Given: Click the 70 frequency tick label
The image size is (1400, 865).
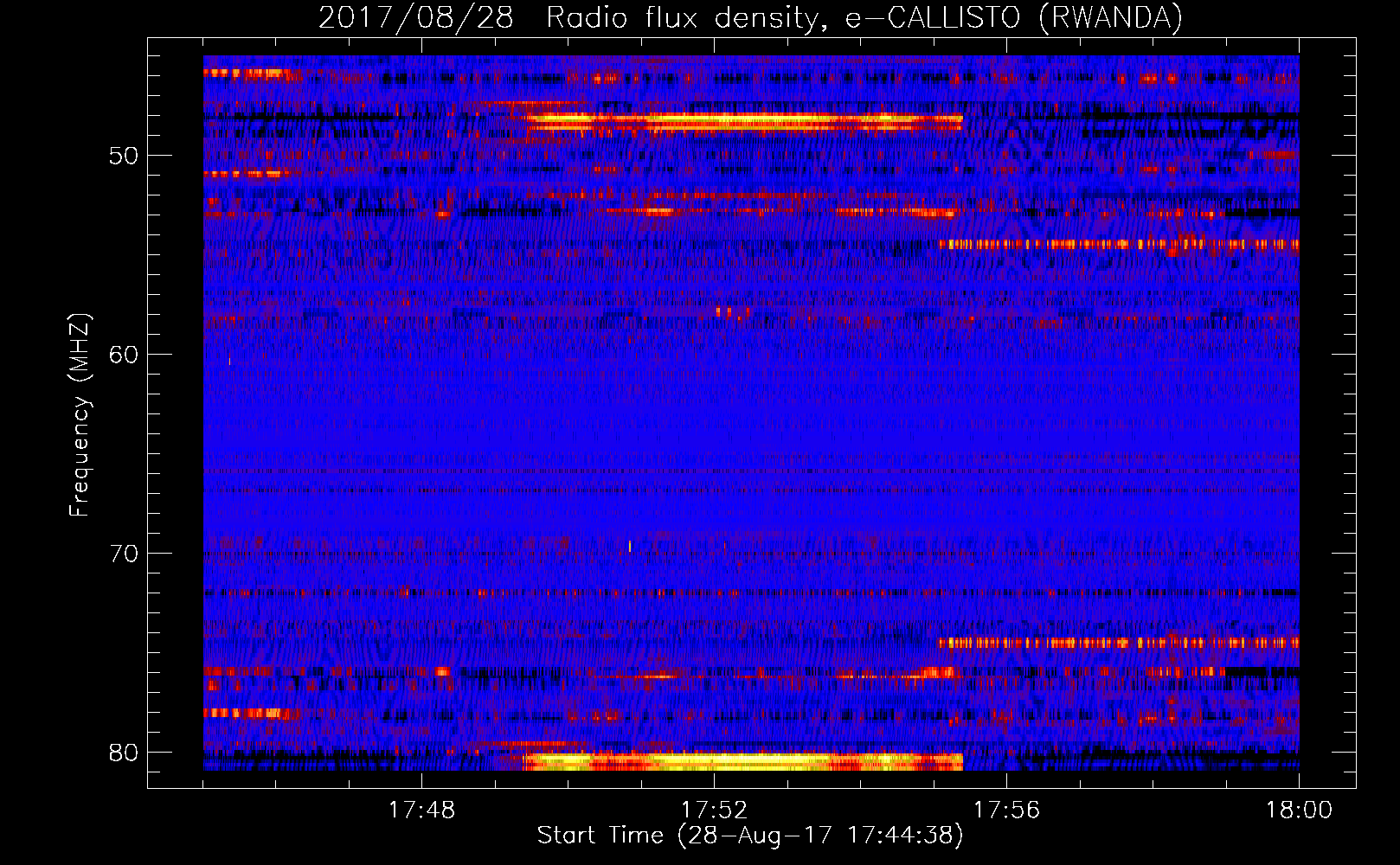Looking at the screenshot, I should pyautogui.click(x=124, y=554).
